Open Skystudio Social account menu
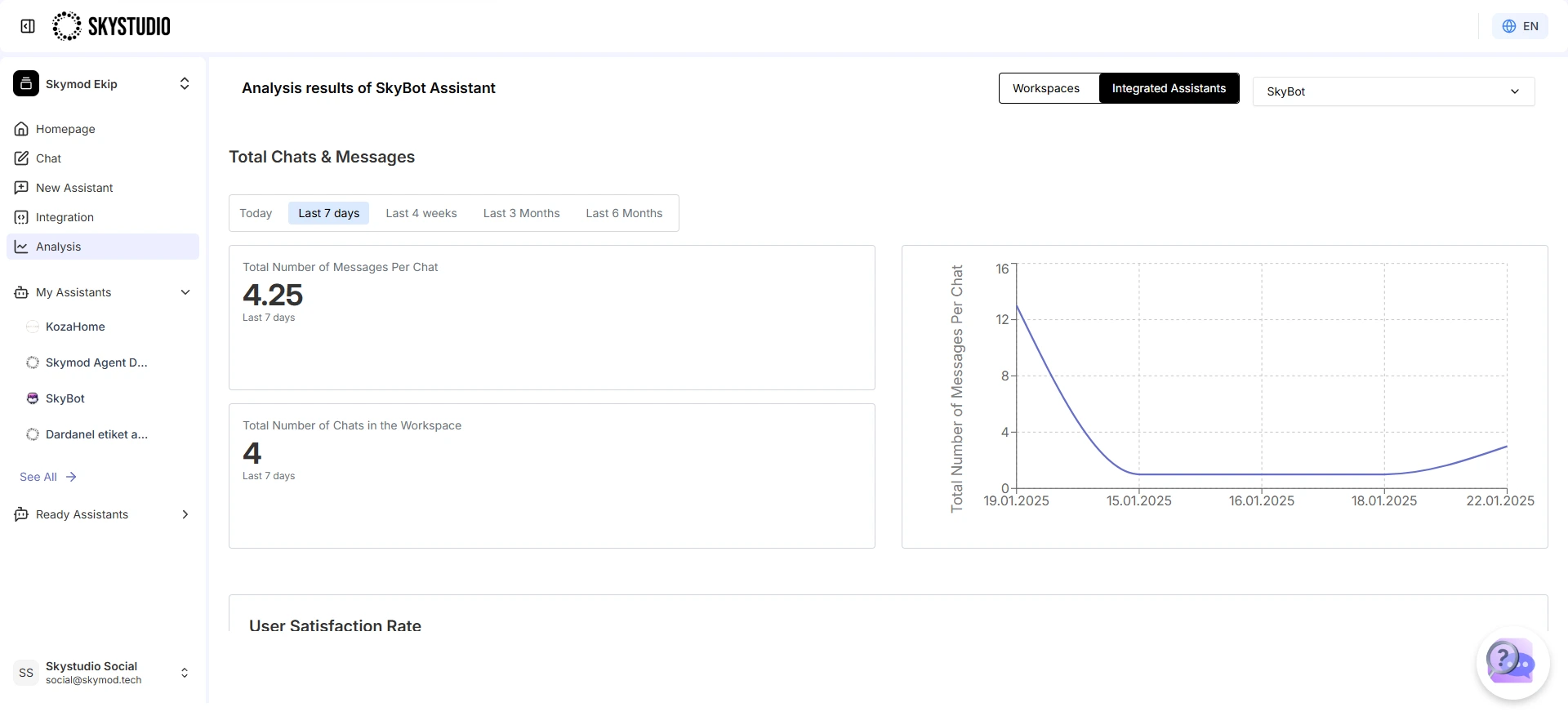The image size is (1568, 716). point(103,673)
